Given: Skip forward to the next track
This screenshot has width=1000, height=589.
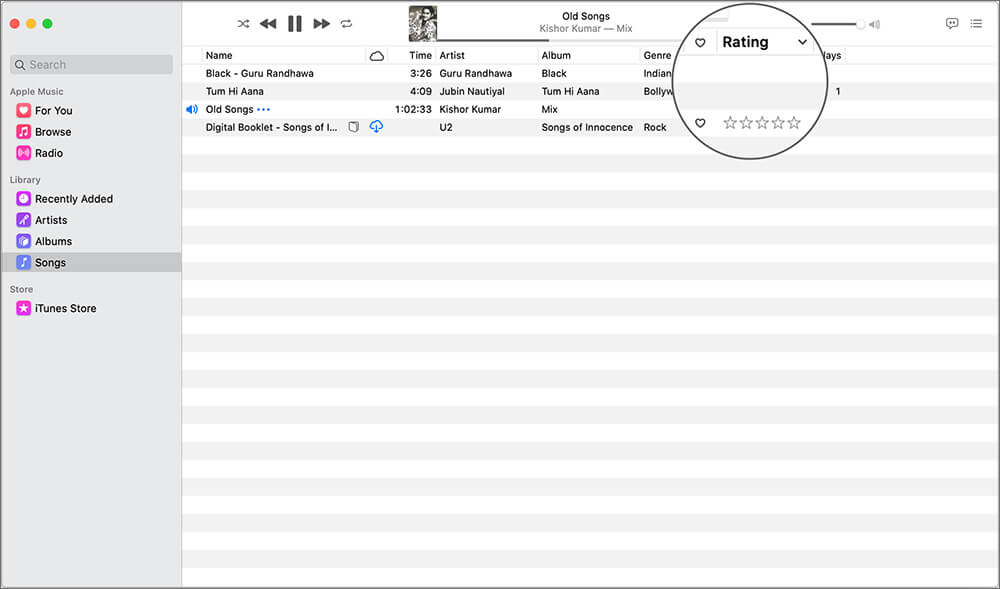Looking at the screenshot, I should 321,24.
